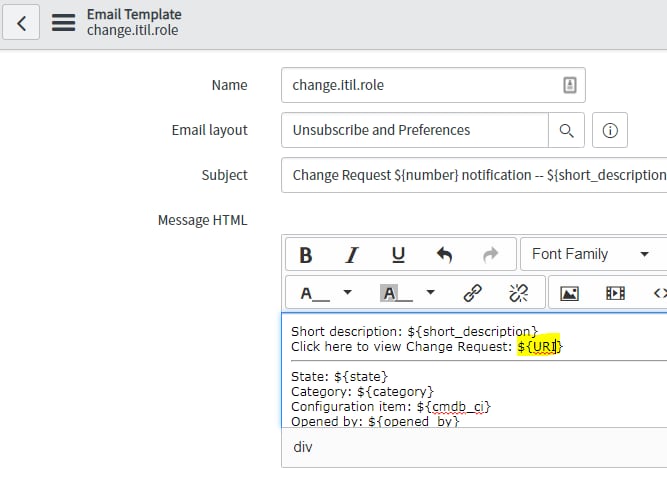Undo the last editor change
Screen dimensions: 667x484
click(x=445, y=255)
